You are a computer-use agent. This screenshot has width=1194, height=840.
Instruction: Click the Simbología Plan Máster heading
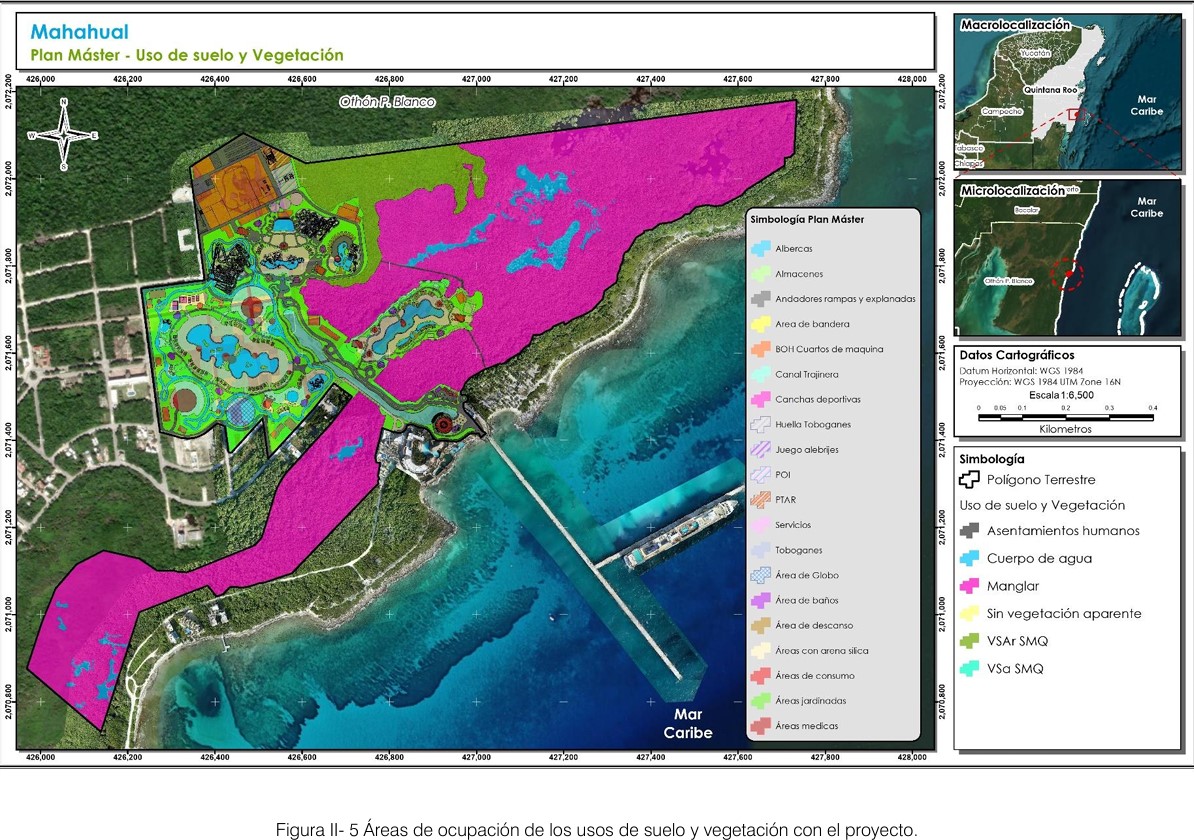point(806,219)
